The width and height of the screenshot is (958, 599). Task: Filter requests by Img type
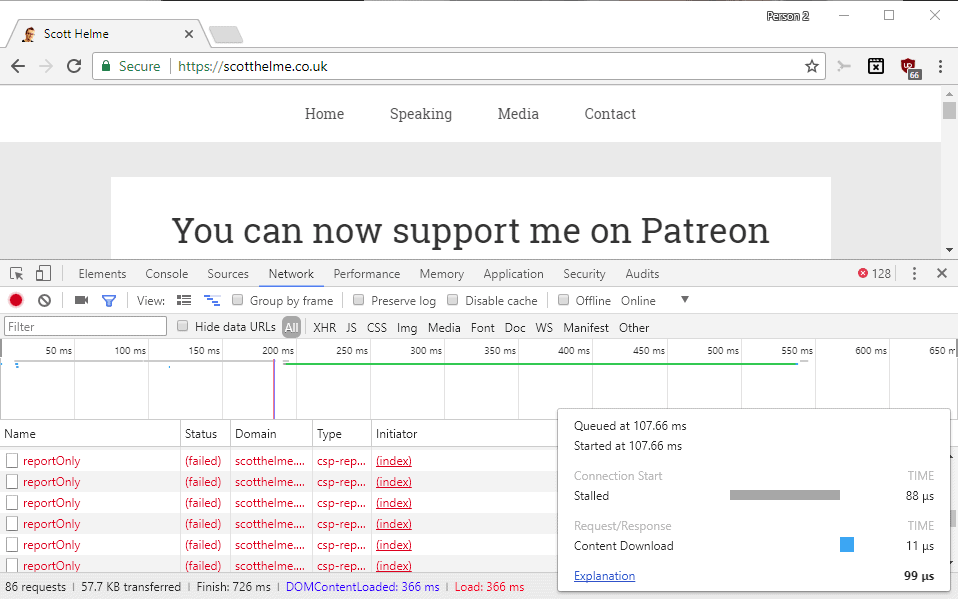point(407,328)
